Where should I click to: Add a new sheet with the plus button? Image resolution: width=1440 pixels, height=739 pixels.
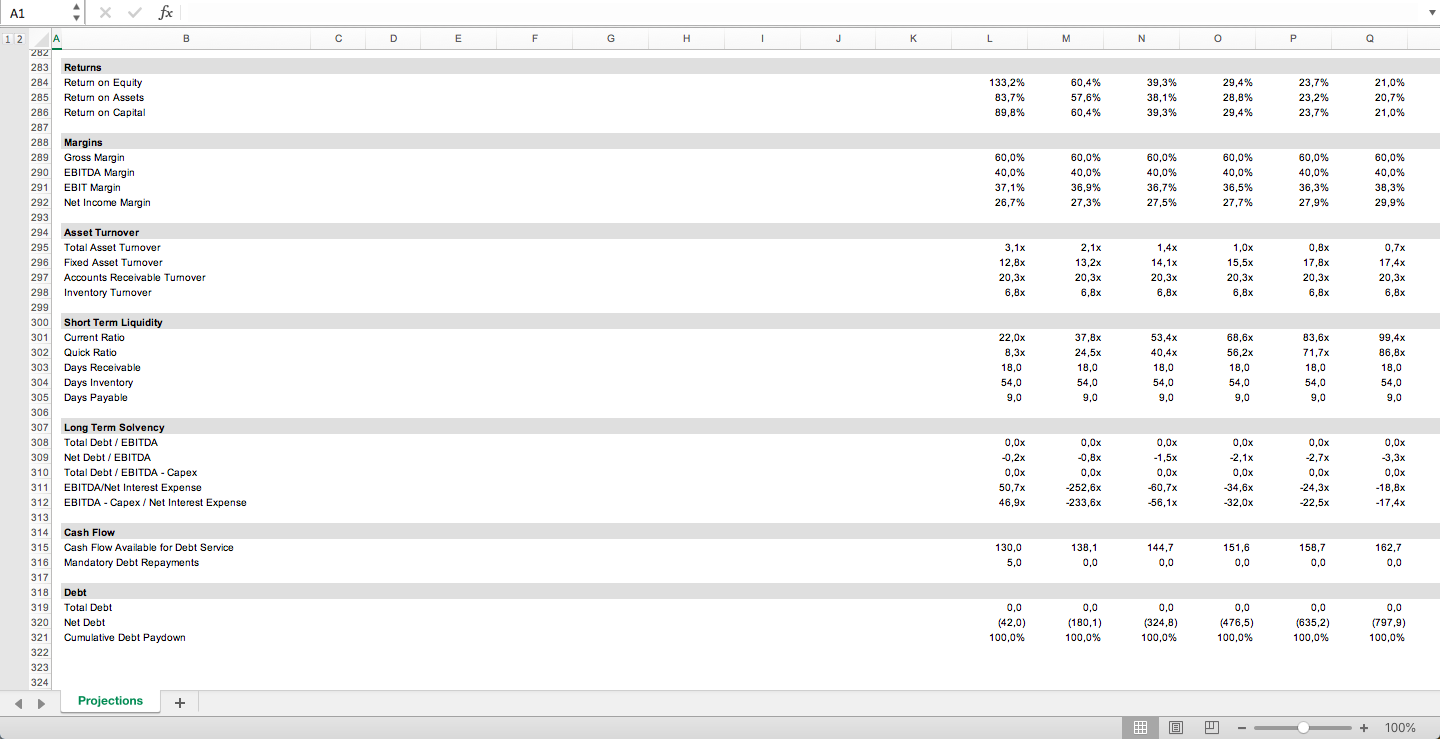(180, 703)
